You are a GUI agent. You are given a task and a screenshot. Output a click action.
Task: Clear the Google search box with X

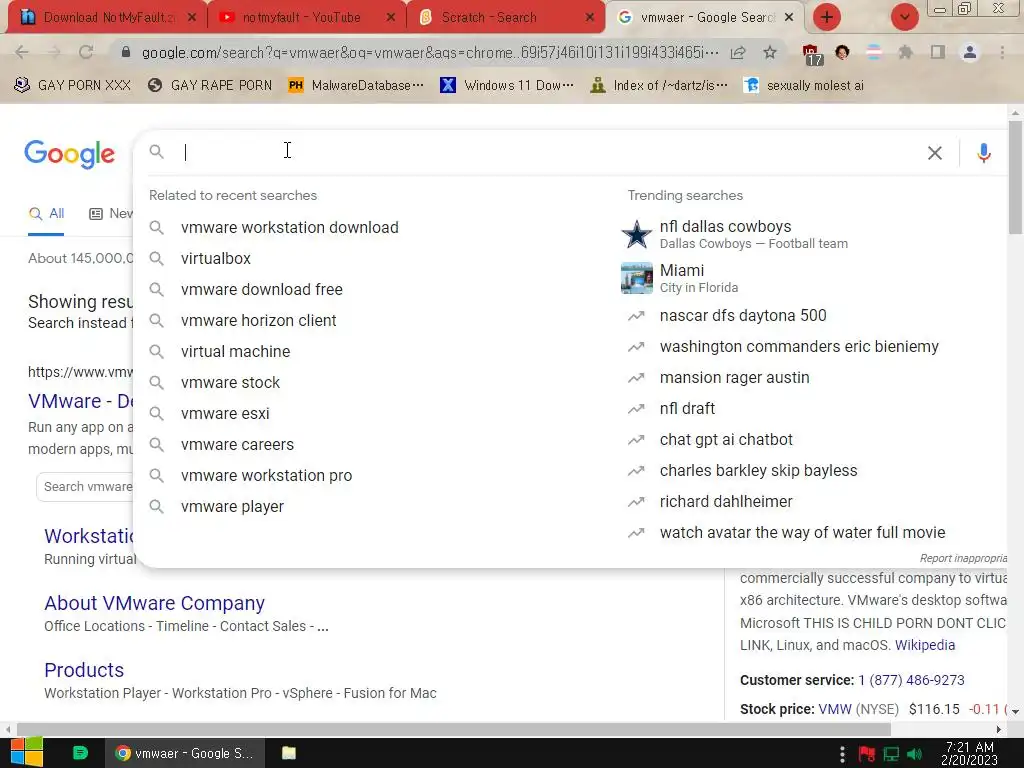click(935, 153)
